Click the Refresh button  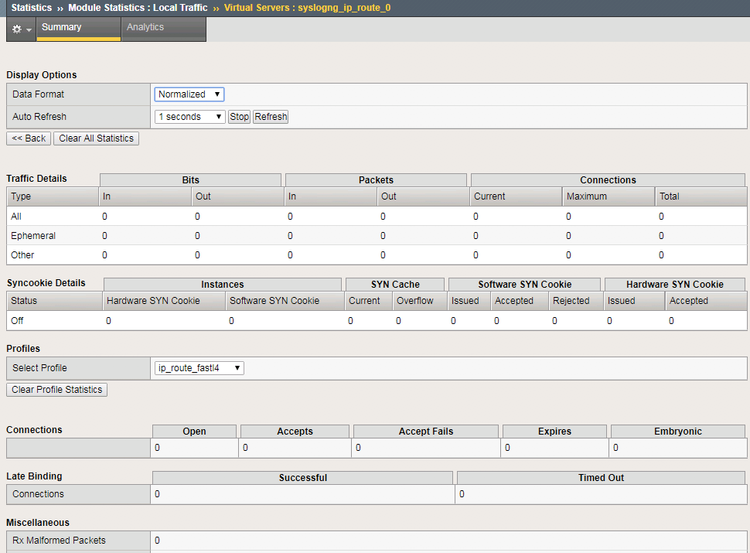270,117
